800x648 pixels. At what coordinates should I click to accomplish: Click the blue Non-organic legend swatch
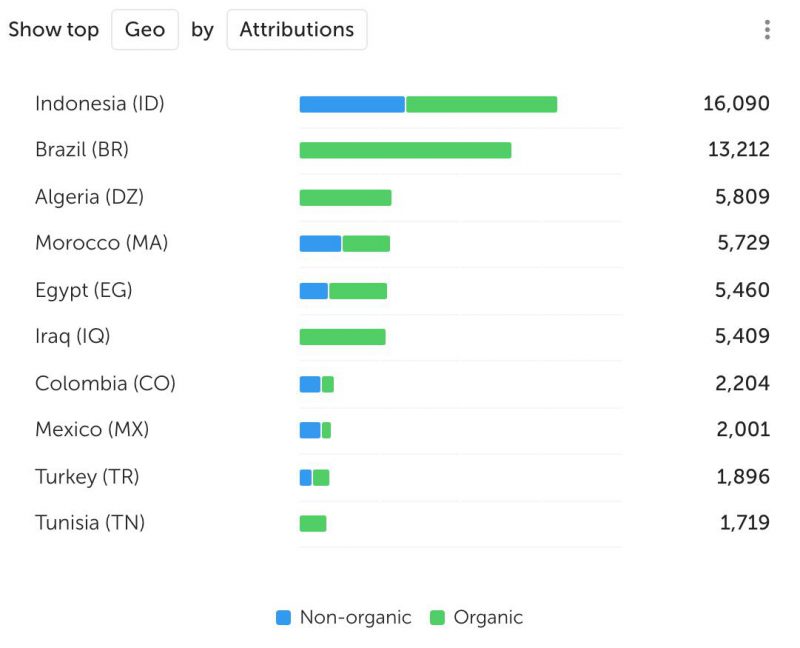[283, 617]
